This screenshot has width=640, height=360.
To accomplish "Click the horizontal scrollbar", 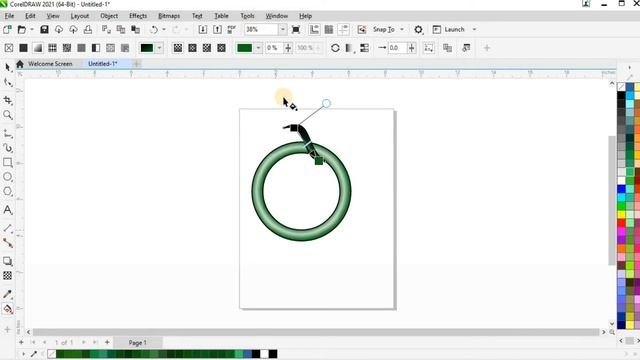I will coord(316,332).
